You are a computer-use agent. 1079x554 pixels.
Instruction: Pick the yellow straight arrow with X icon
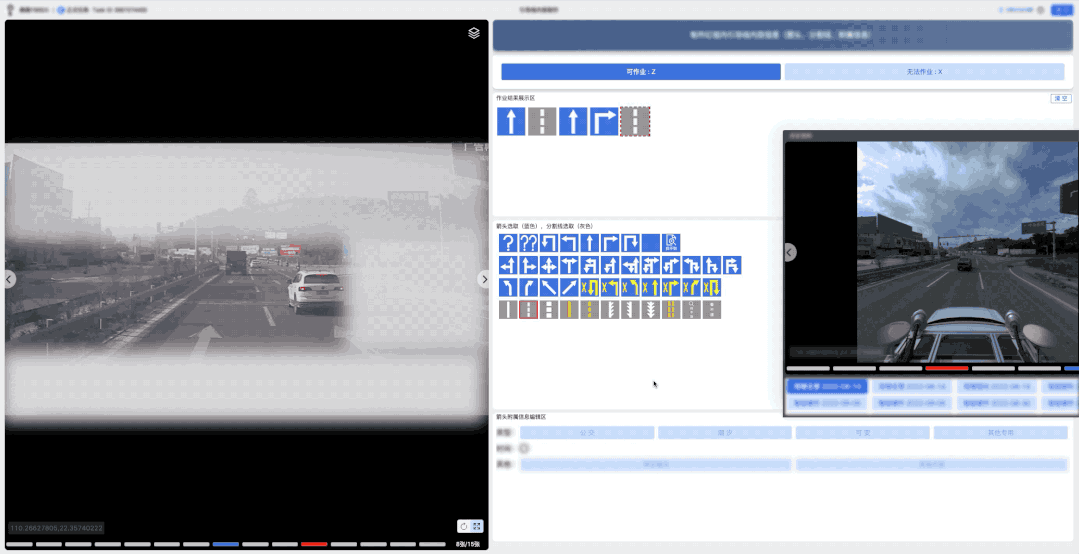point(650,287)
